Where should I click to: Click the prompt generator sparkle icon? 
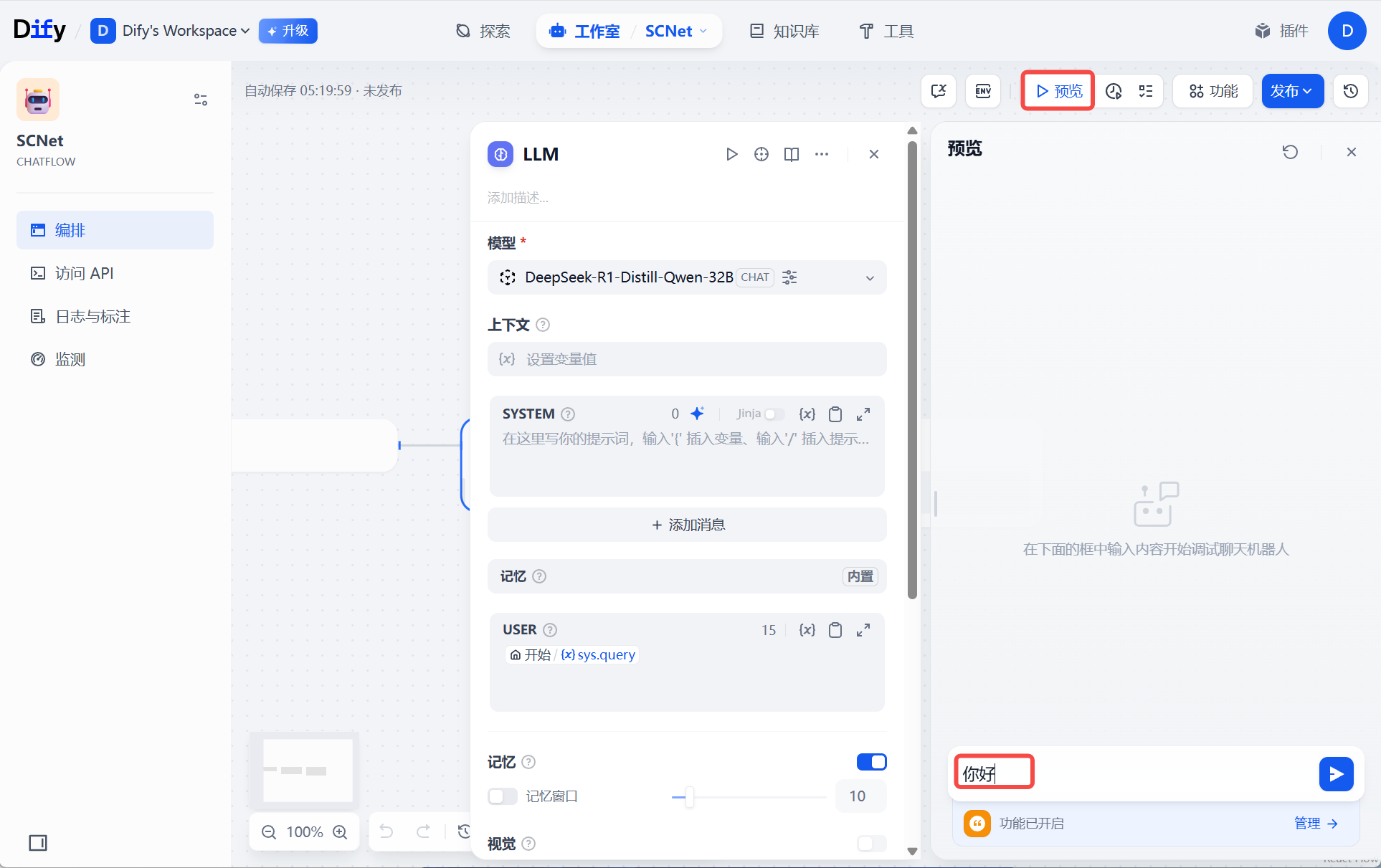tap(697, 414)
